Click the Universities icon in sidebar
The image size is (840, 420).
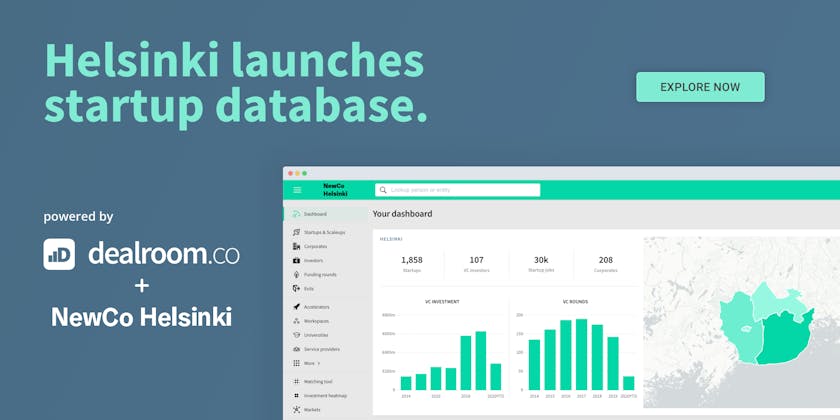[296, 335]
